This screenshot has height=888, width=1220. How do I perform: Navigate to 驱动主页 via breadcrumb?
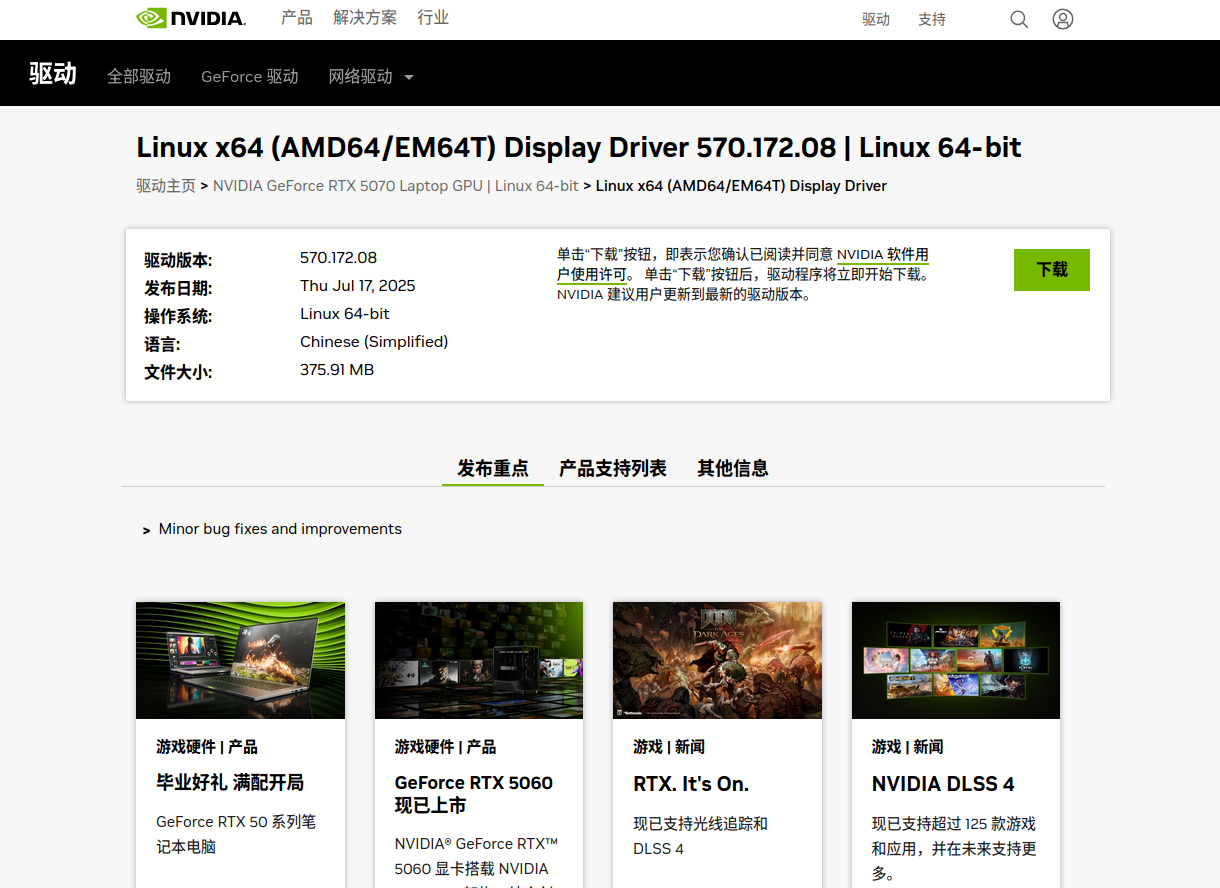coord(164,185)
